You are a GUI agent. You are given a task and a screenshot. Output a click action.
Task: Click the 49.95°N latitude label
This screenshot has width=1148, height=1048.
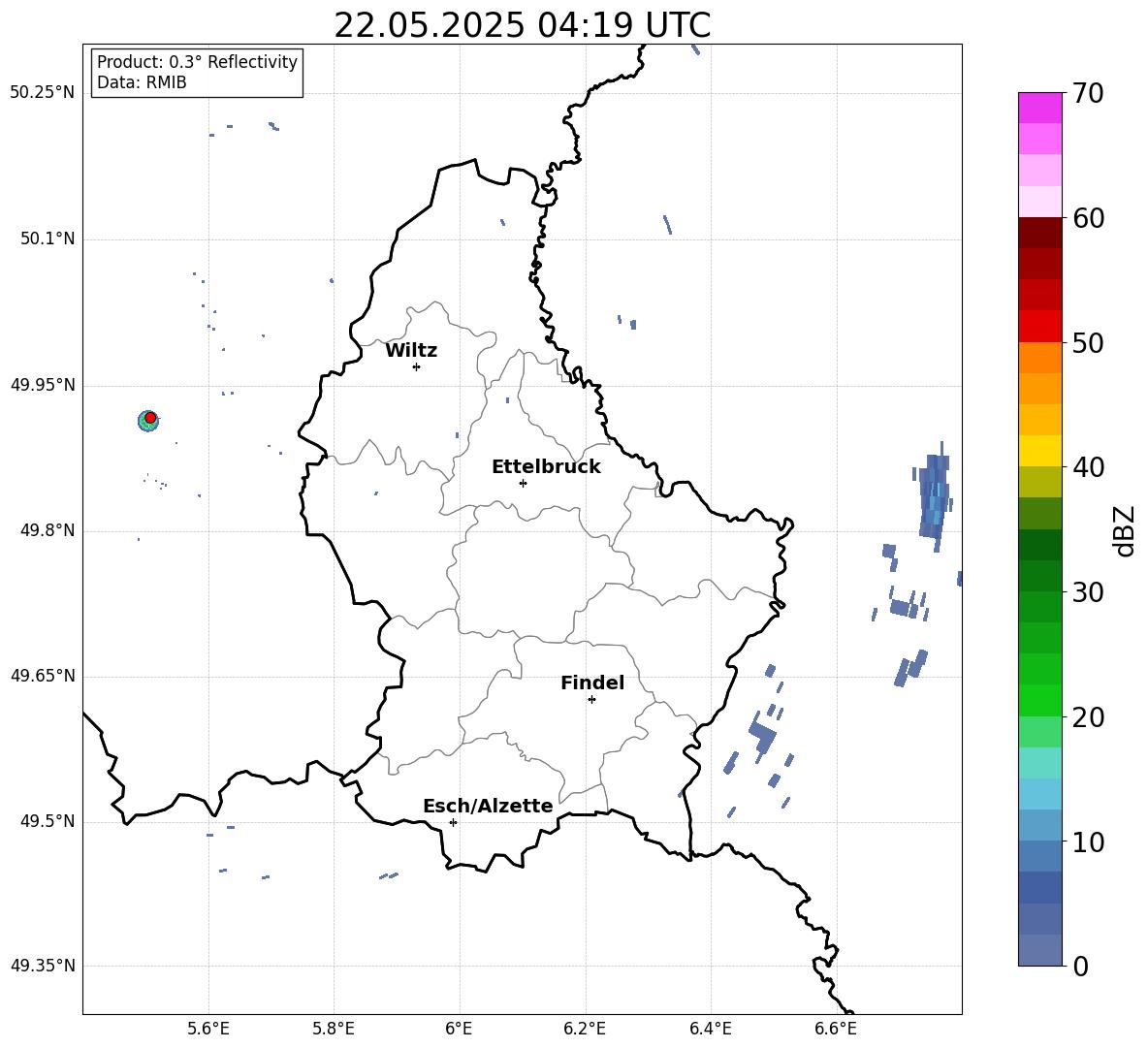pyautogui.click(x=43, y=385)
